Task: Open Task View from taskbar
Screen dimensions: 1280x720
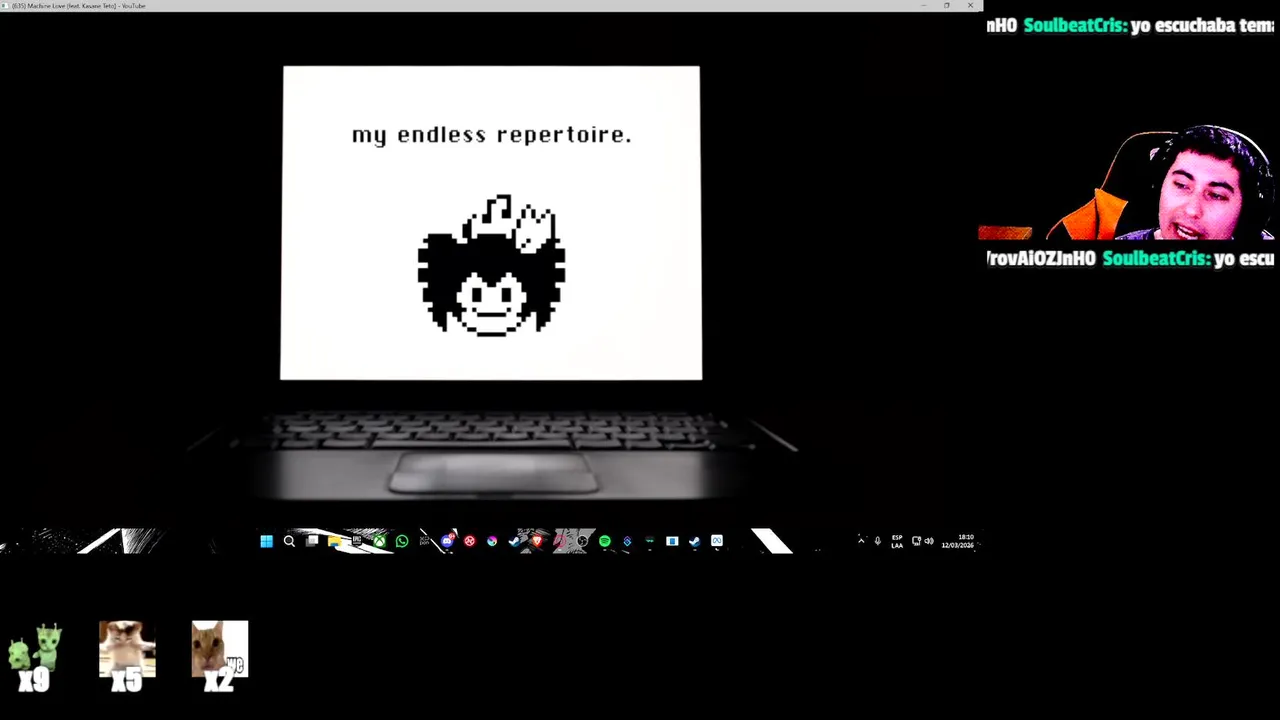Action: coord(312,541)
